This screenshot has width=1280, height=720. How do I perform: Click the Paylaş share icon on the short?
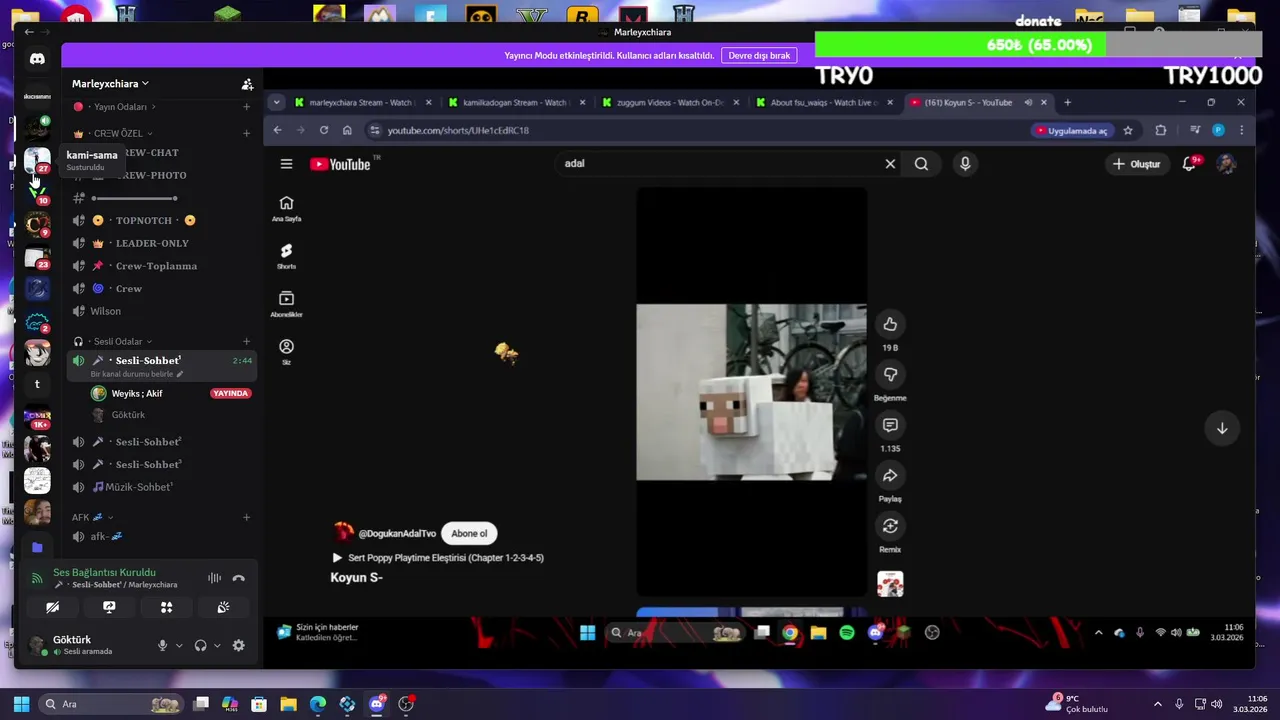pos(890,476)
